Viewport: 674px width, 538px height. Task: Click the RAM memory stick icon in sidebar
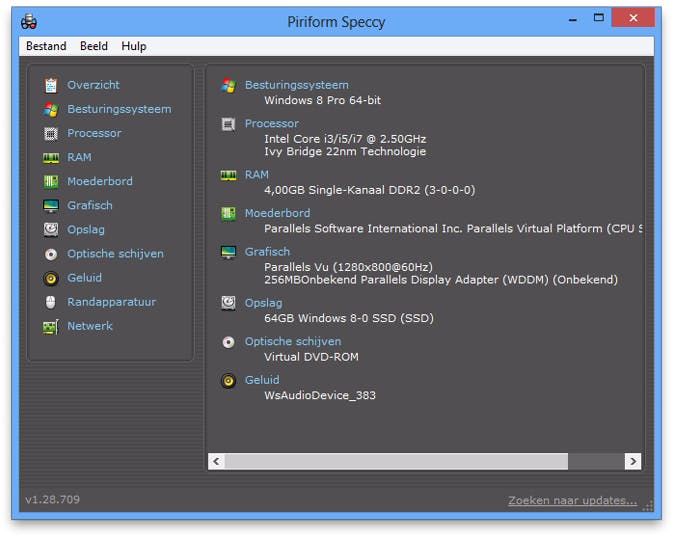tap(51, 158)
